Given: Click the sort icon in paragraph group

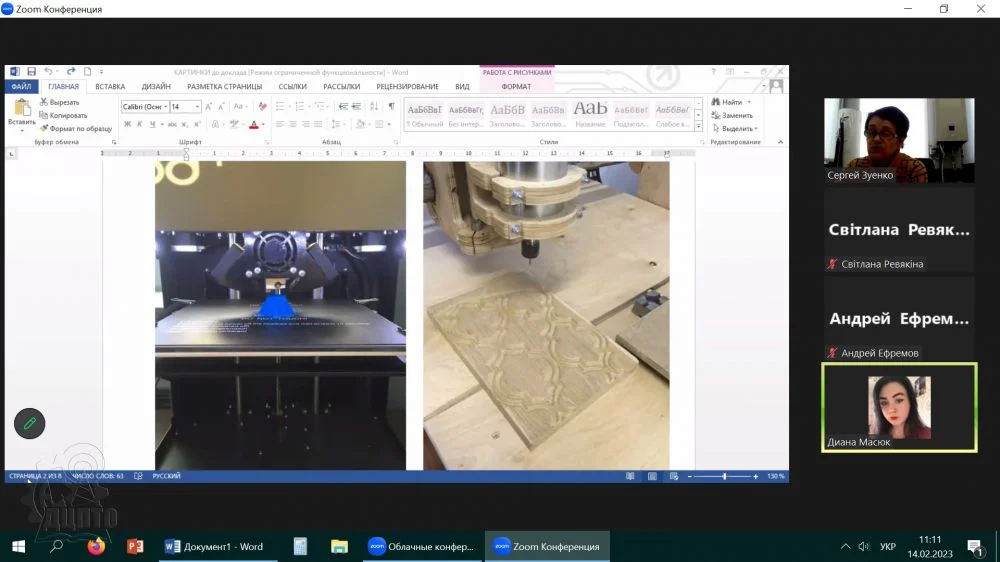Looking at the screenshot, I should click(x=374, y=107).
